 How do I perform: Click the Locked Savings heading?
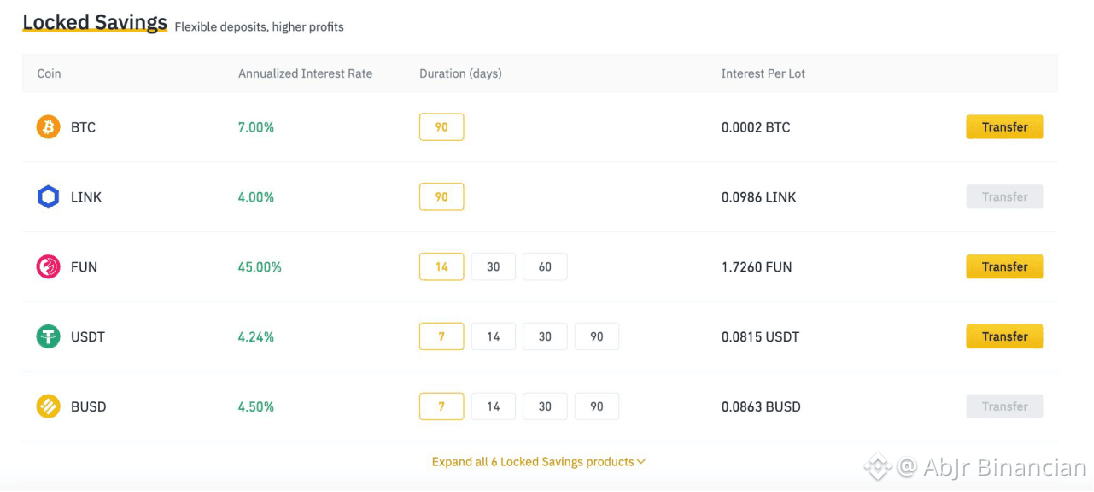point(94,23)
